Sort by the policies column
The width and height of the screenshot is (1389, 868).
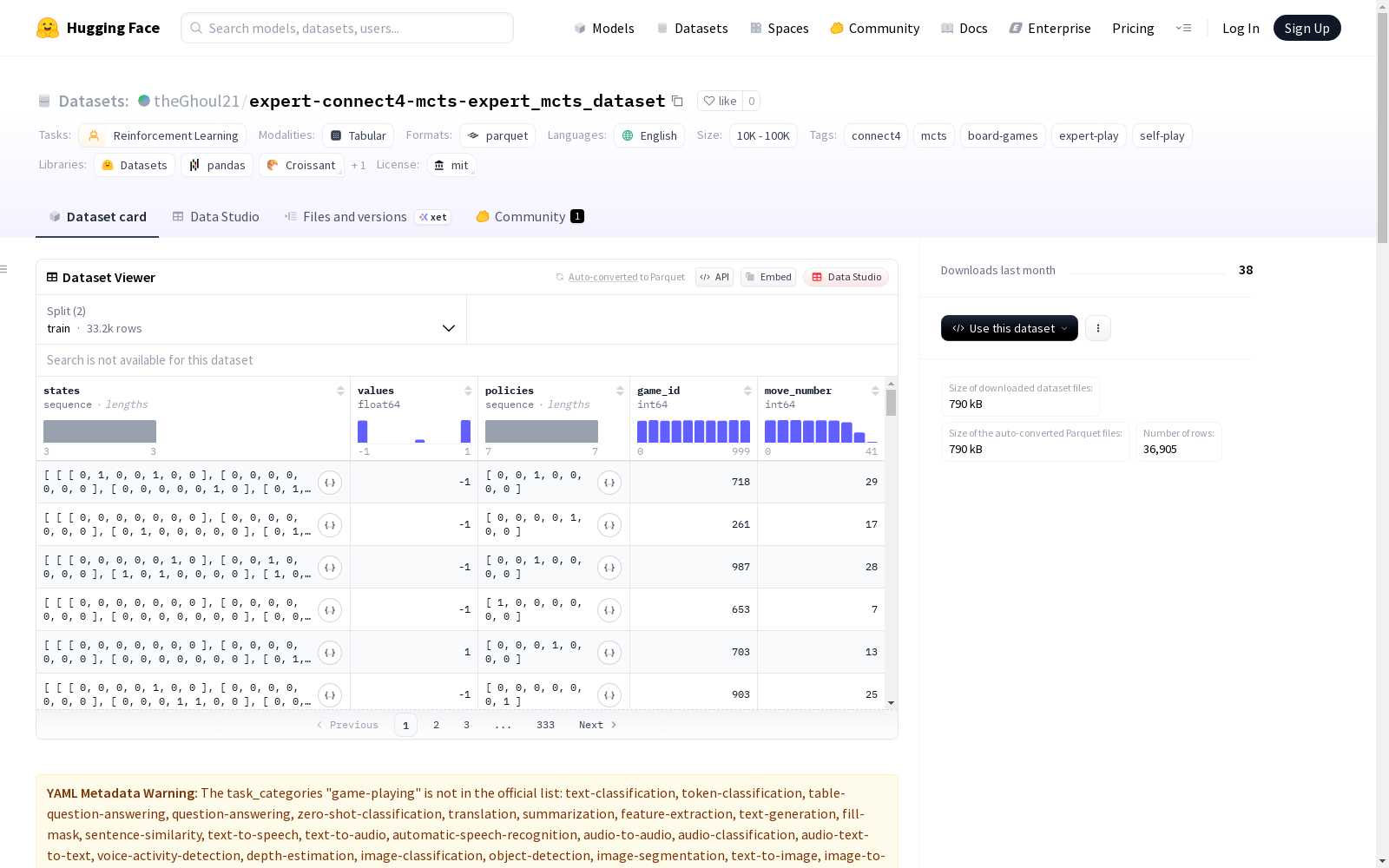[620, 391]
